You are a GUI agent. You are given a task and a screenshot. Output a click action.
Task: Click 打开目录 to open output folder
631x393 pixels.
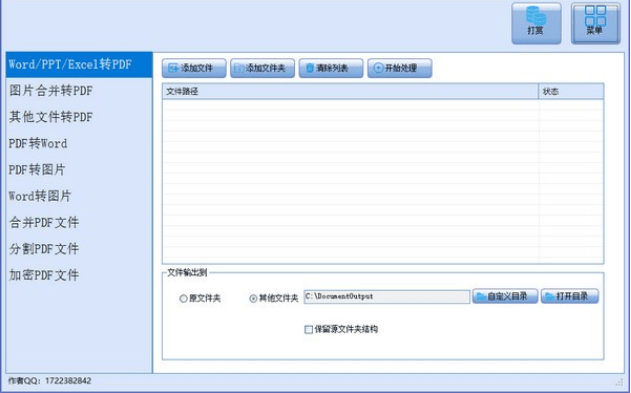pos(569,296)
